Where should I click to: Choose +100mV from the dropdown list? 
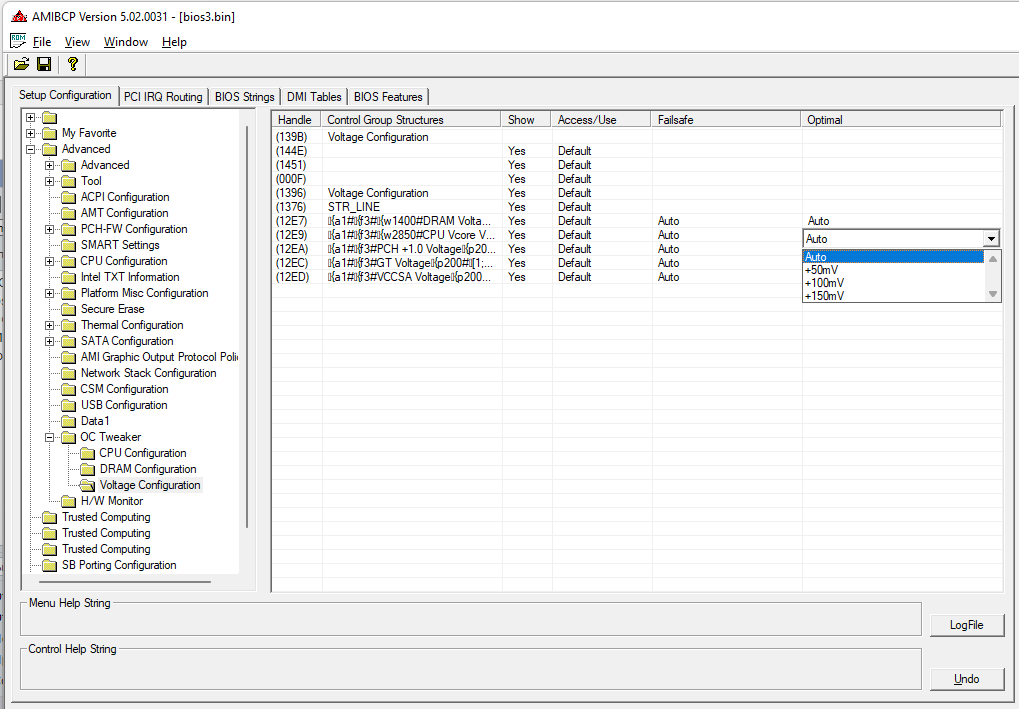[x=894, y=283]
